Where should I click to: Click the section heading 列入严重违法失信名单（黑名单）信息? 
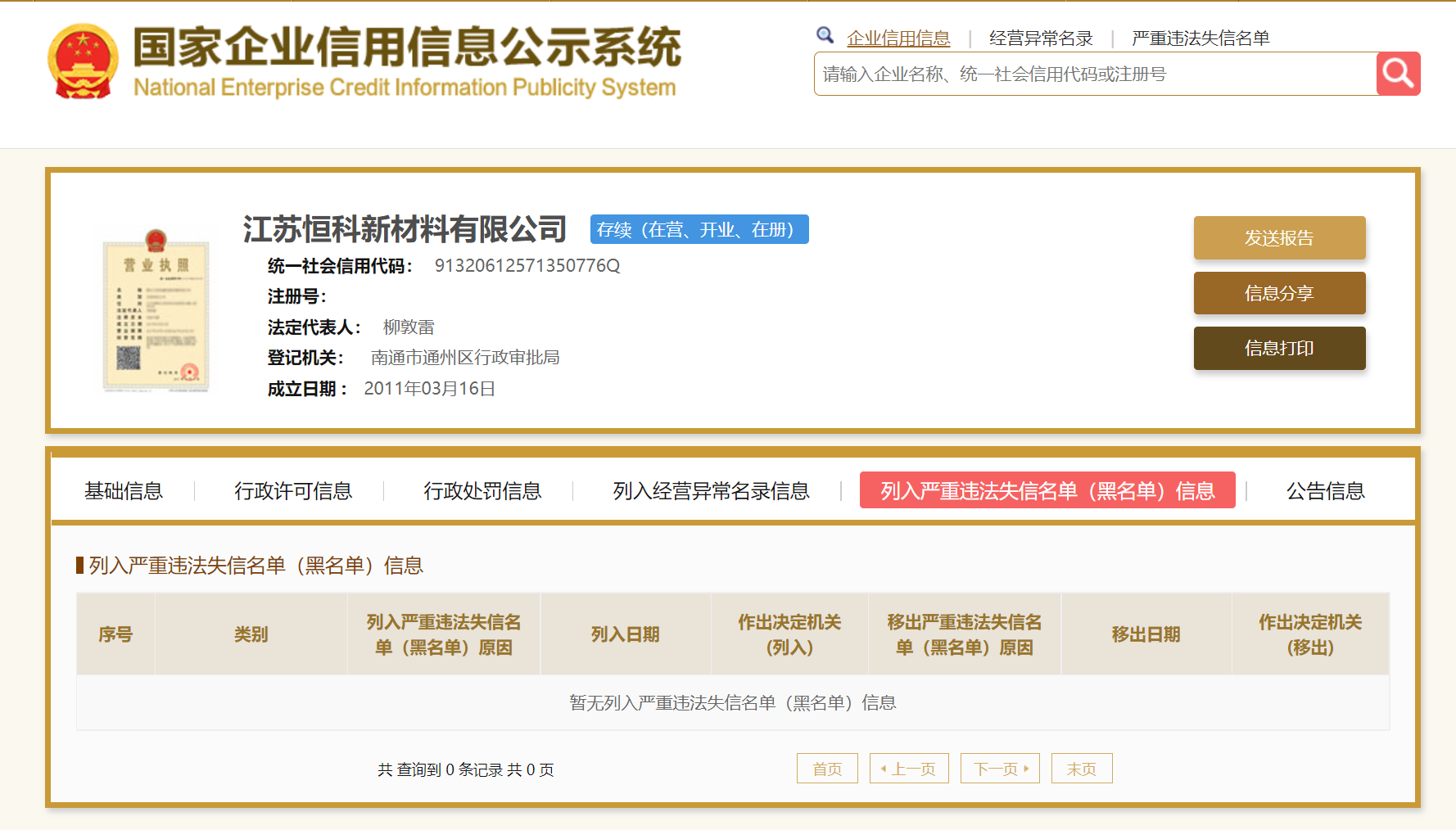255,566
